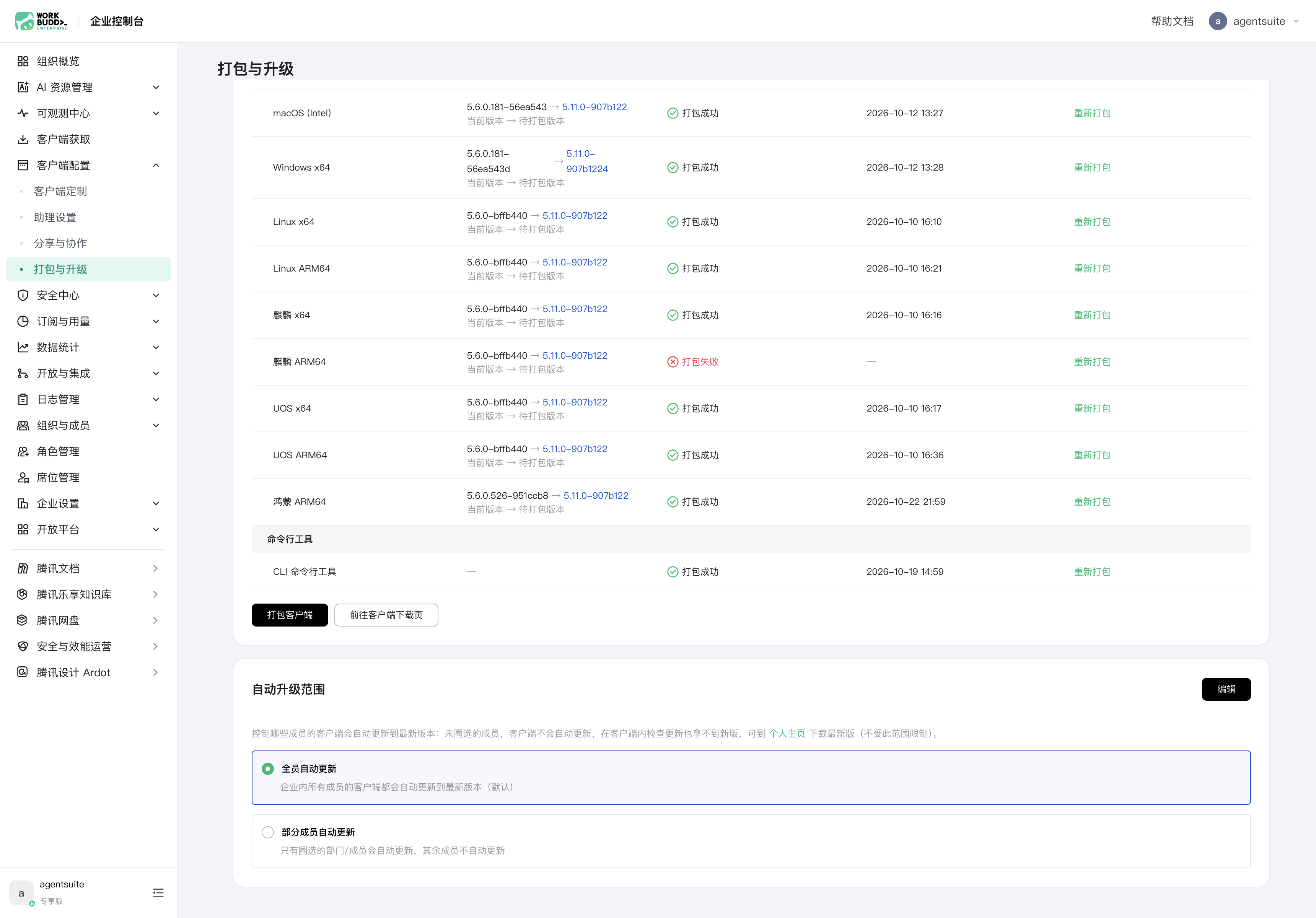Screen dimensions: 1316x918
Task: Click the WorkBuddy Enterprise logo
Action: coord(41,21)
